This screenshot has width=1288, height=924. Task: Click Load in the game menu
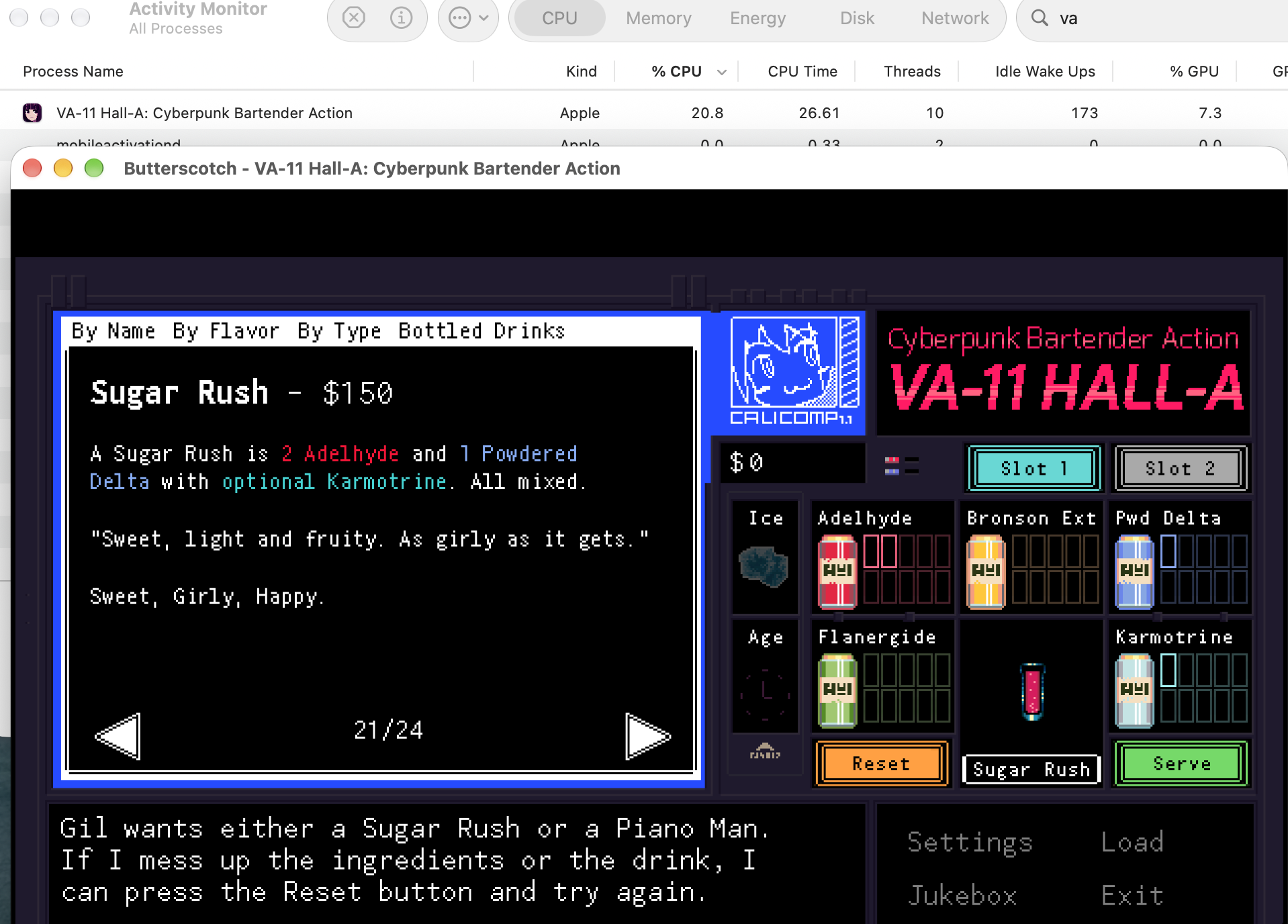[1132, 842]
